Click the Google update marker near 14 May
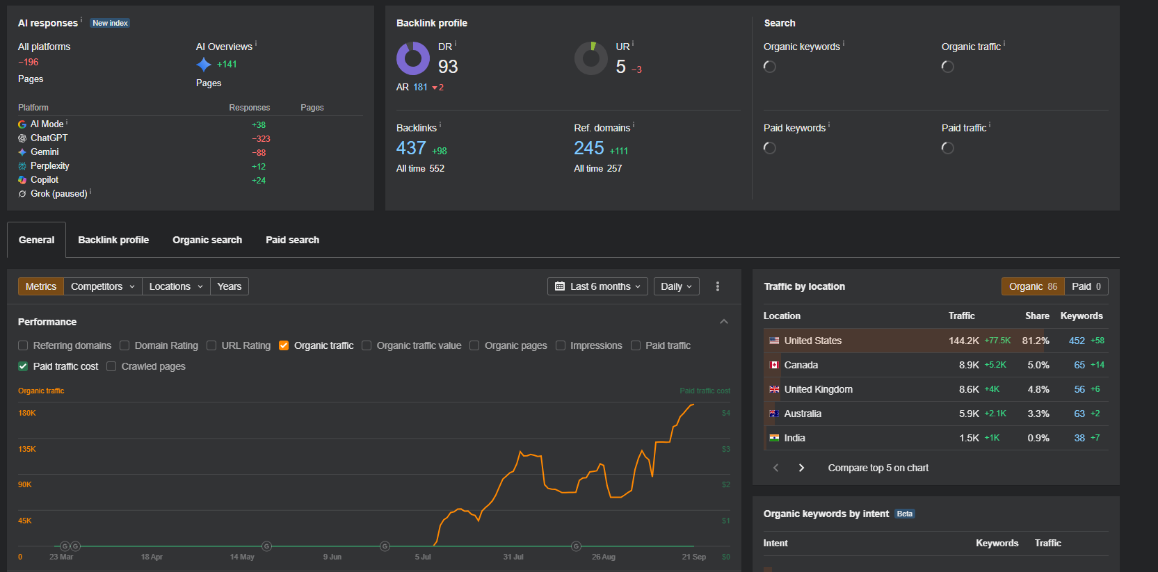1158x572 pixels. pos(267,546)
